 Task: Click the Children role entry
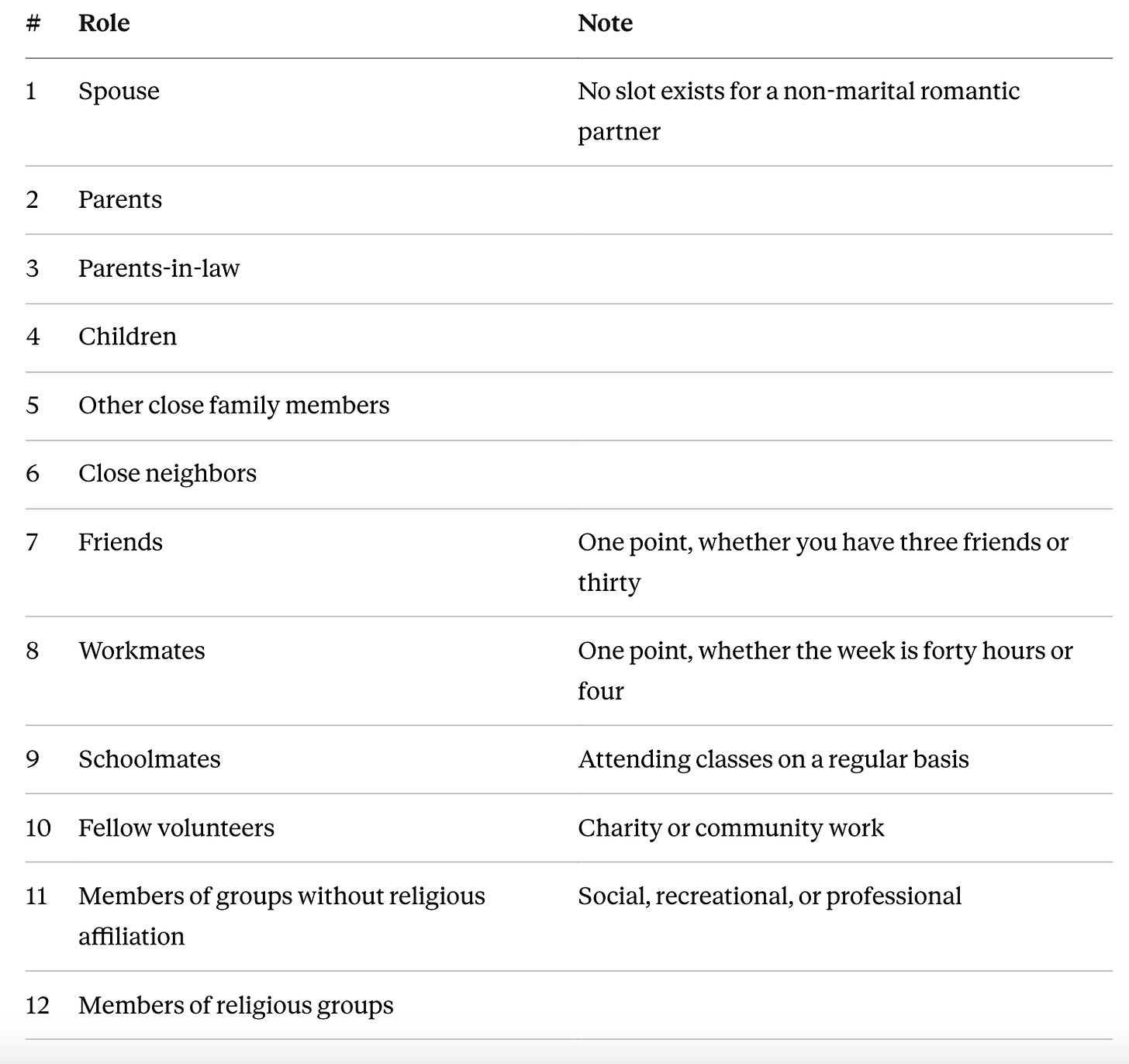pyautogui.click(x=127, y=337)
